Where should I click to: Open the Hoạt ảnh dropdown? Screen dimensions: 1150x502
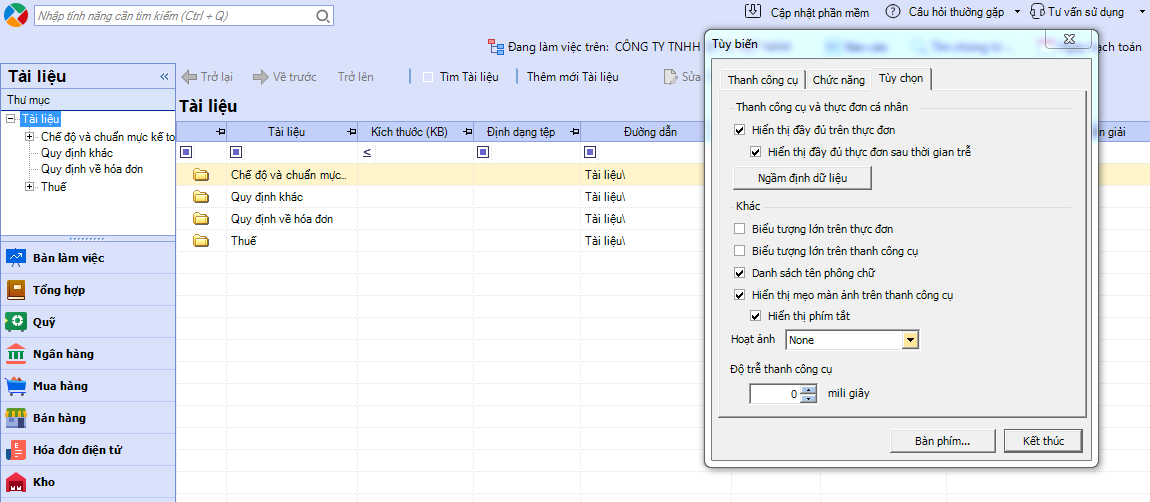pyautogui.click(x=910, y=340)
